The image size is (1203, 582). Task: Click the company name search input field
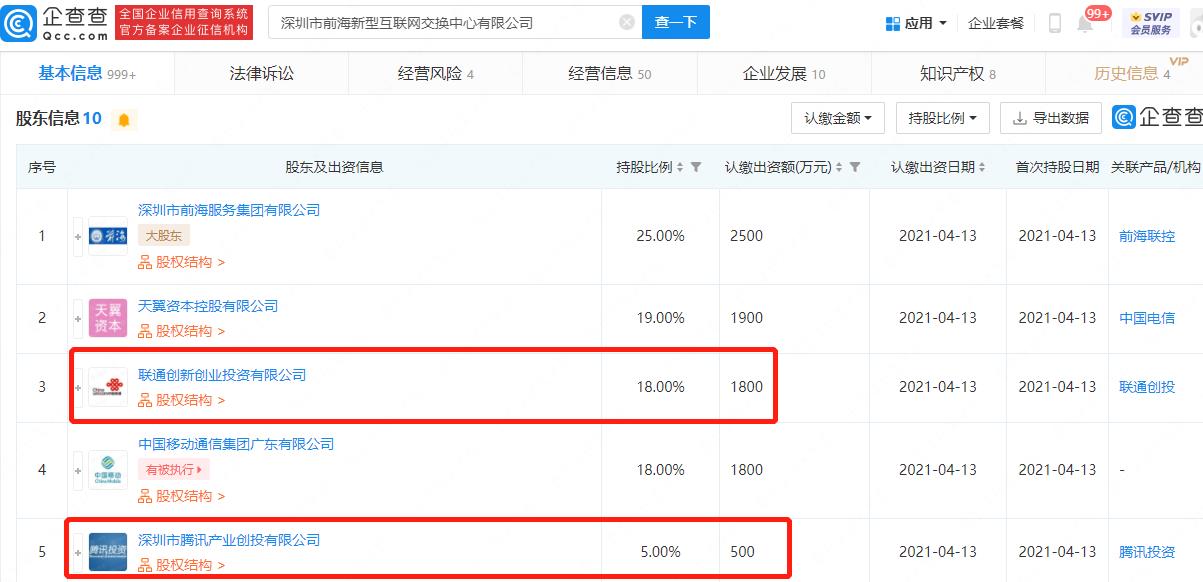pyautogui.click(x=440, y=22)
